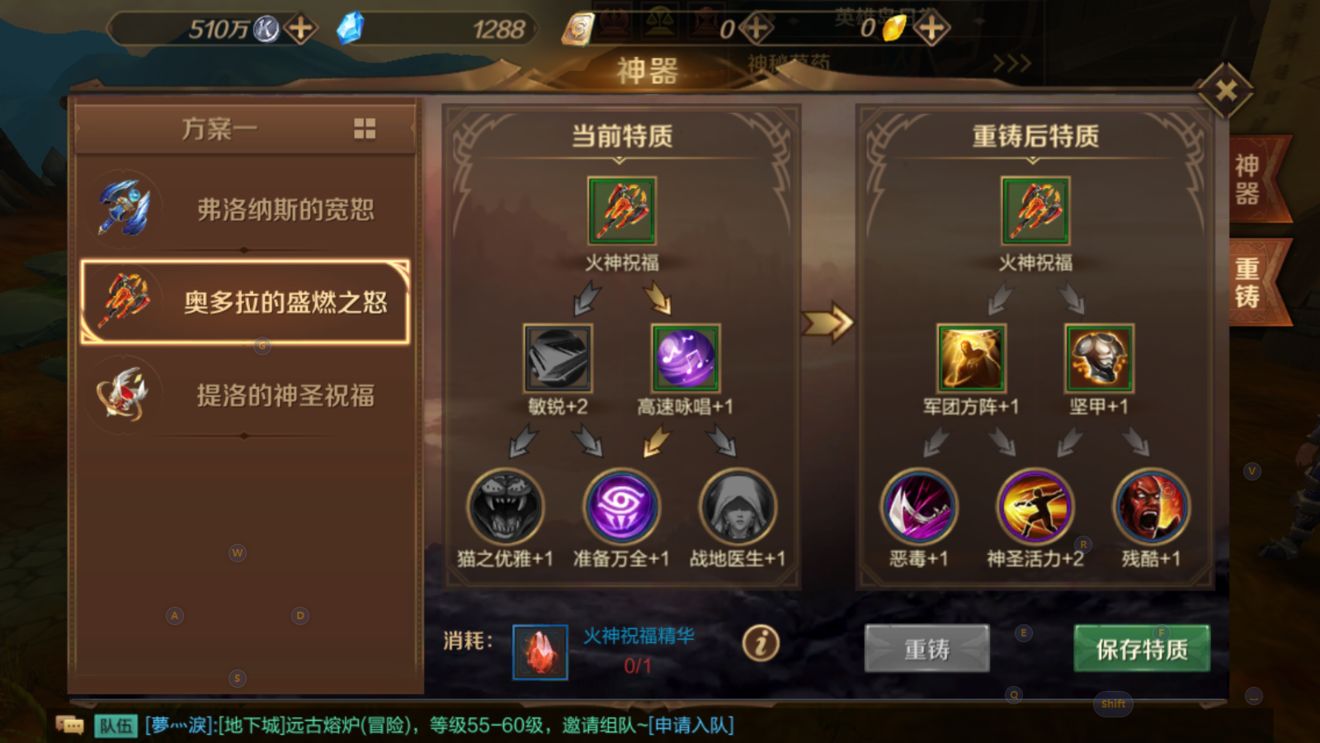The height and width of the screenshot is (743, 1320).
Task: Open the info icon beside 火神祝福精华
Action: click(x=761, y=643)
